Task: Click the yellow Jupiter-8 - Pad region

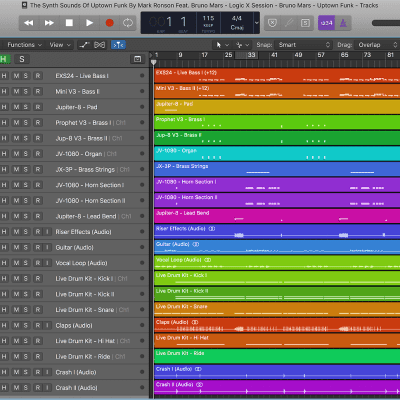Action: pos(277,107)
